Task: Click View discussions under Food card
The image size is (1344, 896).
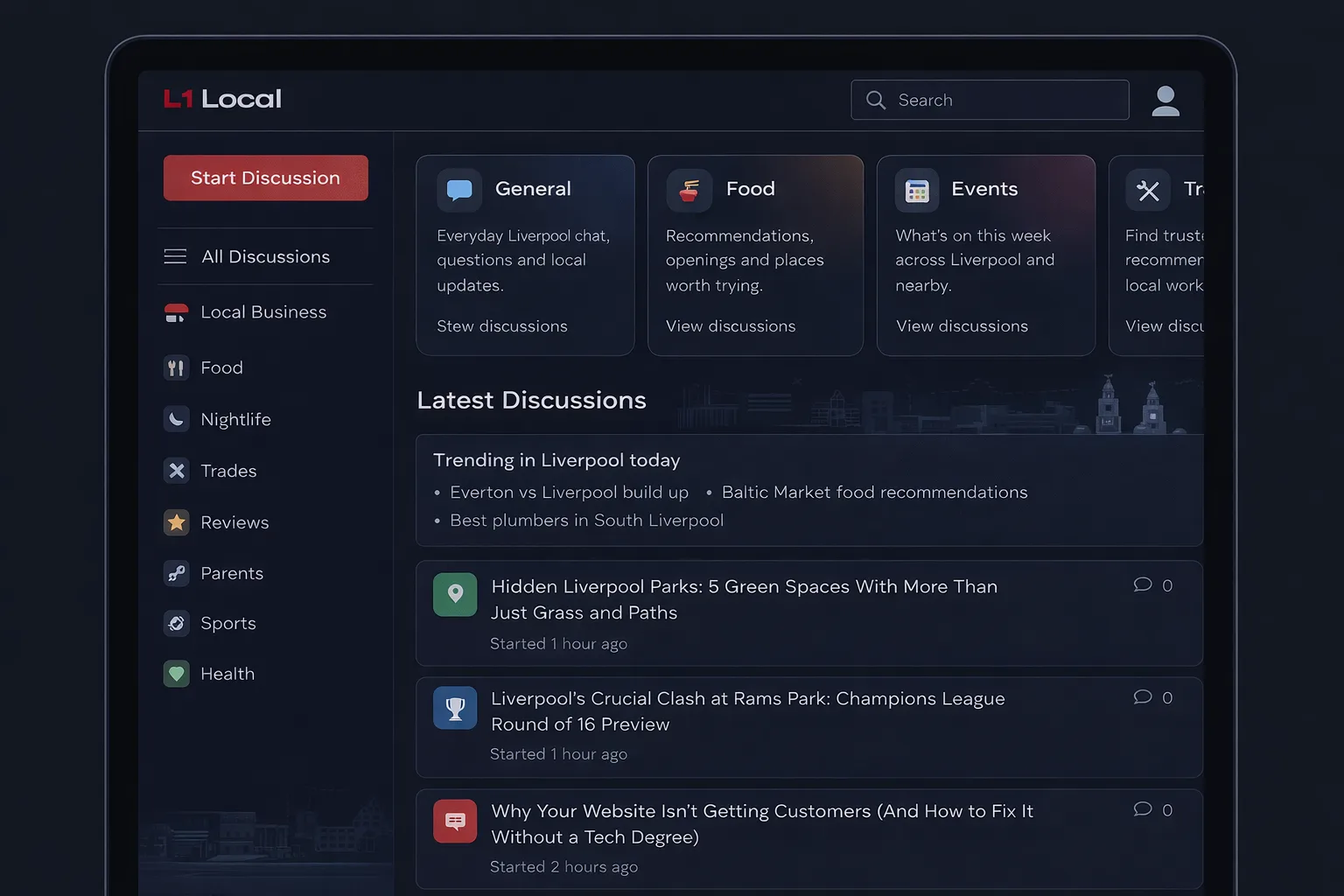Action: point(731,326)
